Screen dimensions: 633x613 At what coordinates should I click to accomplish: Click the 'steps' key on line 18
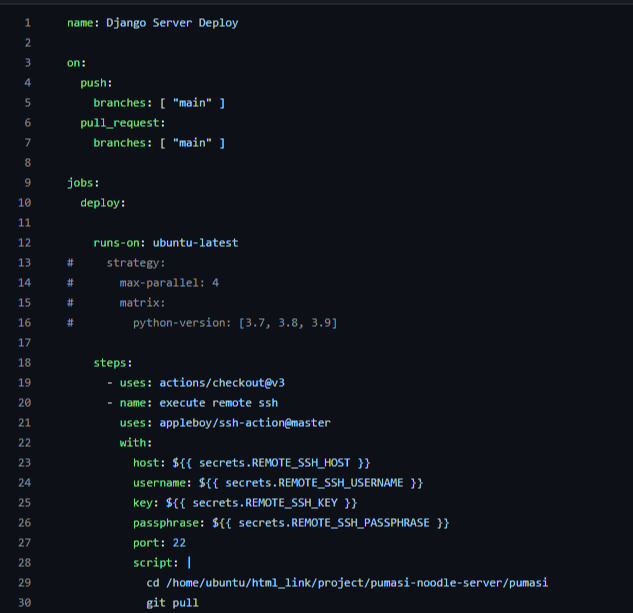tap(110, 363)
